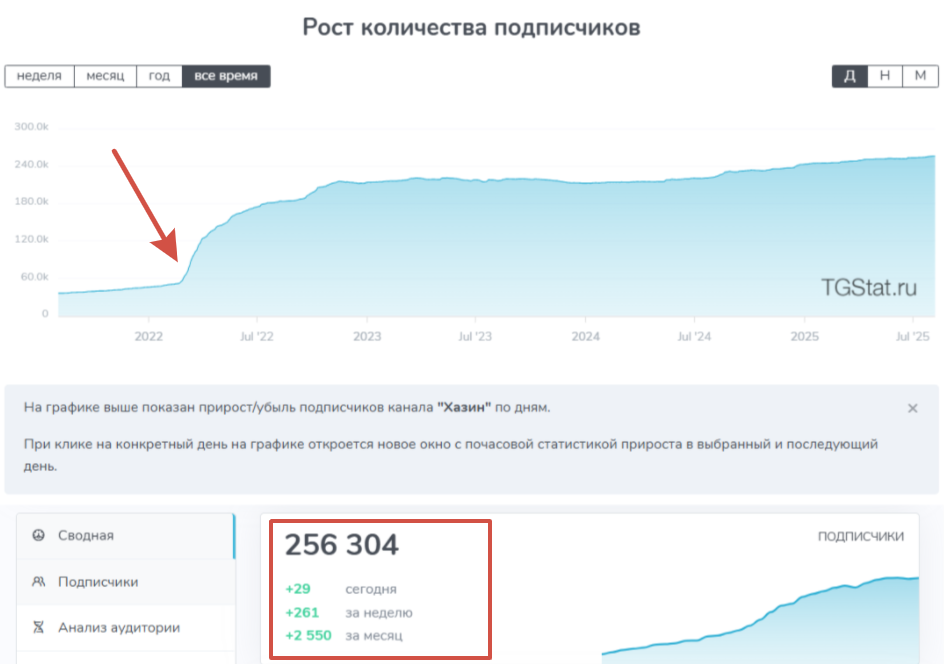This screenshot has width=944, height=664.
Task: Open the Сводная sidebar section
Action: click(x=125, y=536)
